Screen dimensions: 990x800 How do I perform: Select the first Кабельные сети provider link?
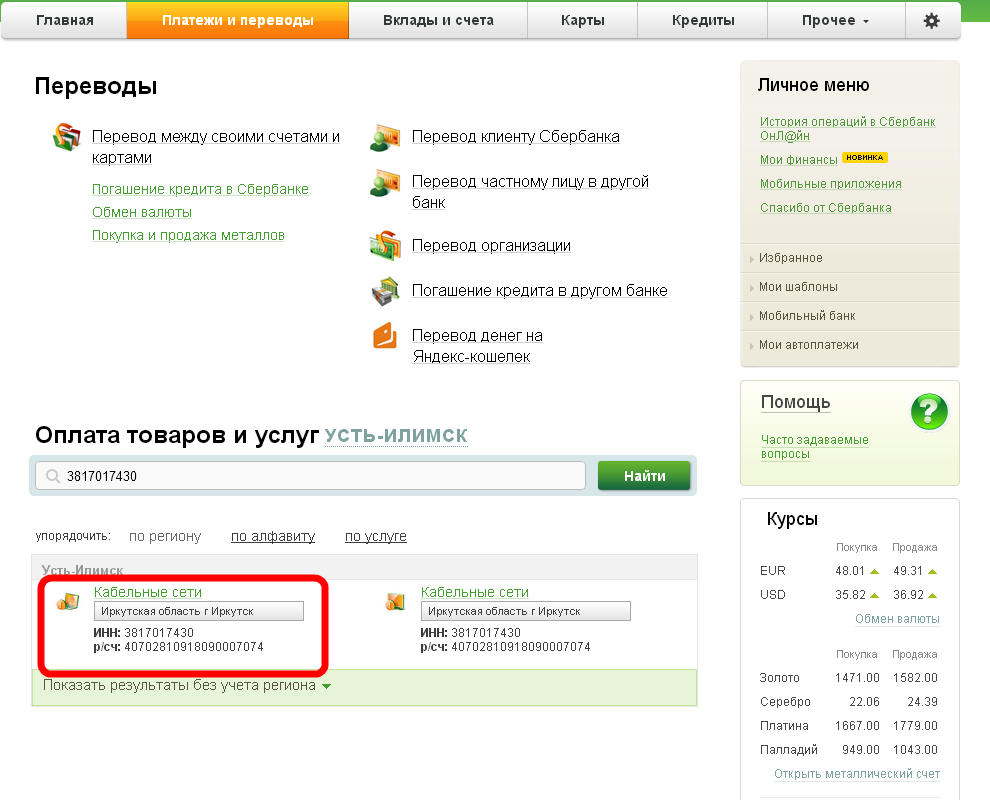pos(148,592)
